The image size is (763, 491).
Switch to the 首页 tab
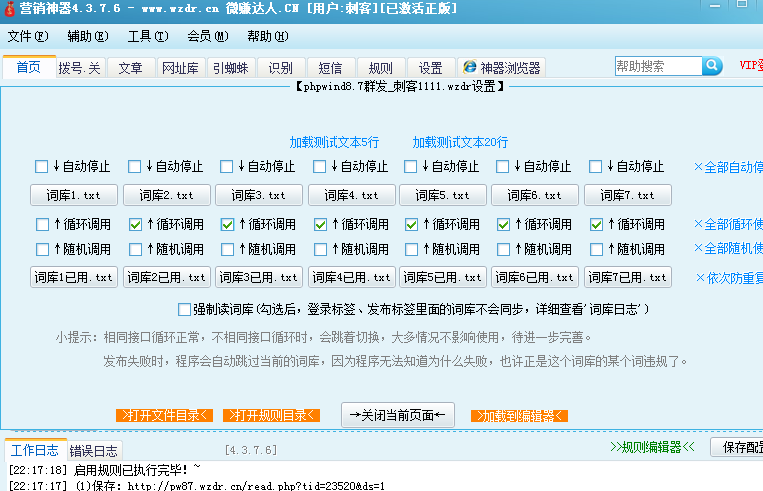pos(29,67)
